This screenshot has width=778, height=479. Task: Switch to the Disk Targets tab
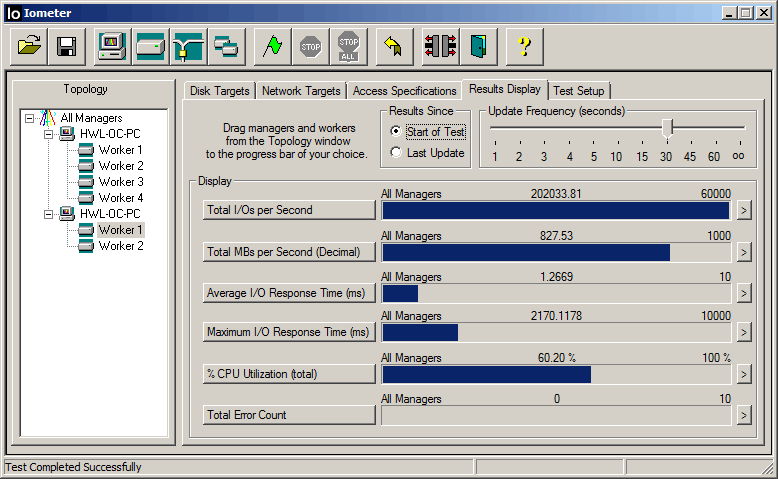coord(219,91)
